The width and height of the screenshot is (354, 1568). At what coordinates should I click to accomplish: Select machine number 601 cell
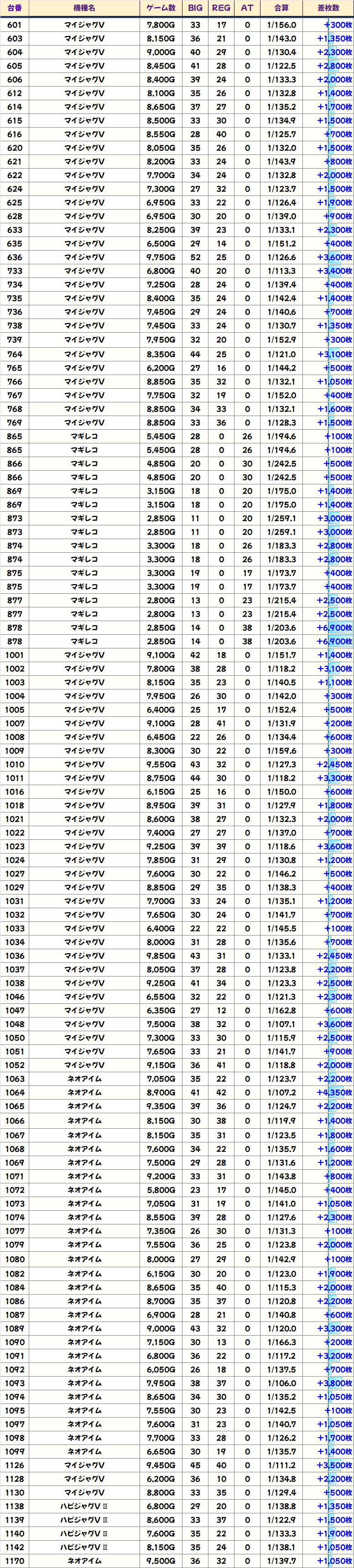15,25
